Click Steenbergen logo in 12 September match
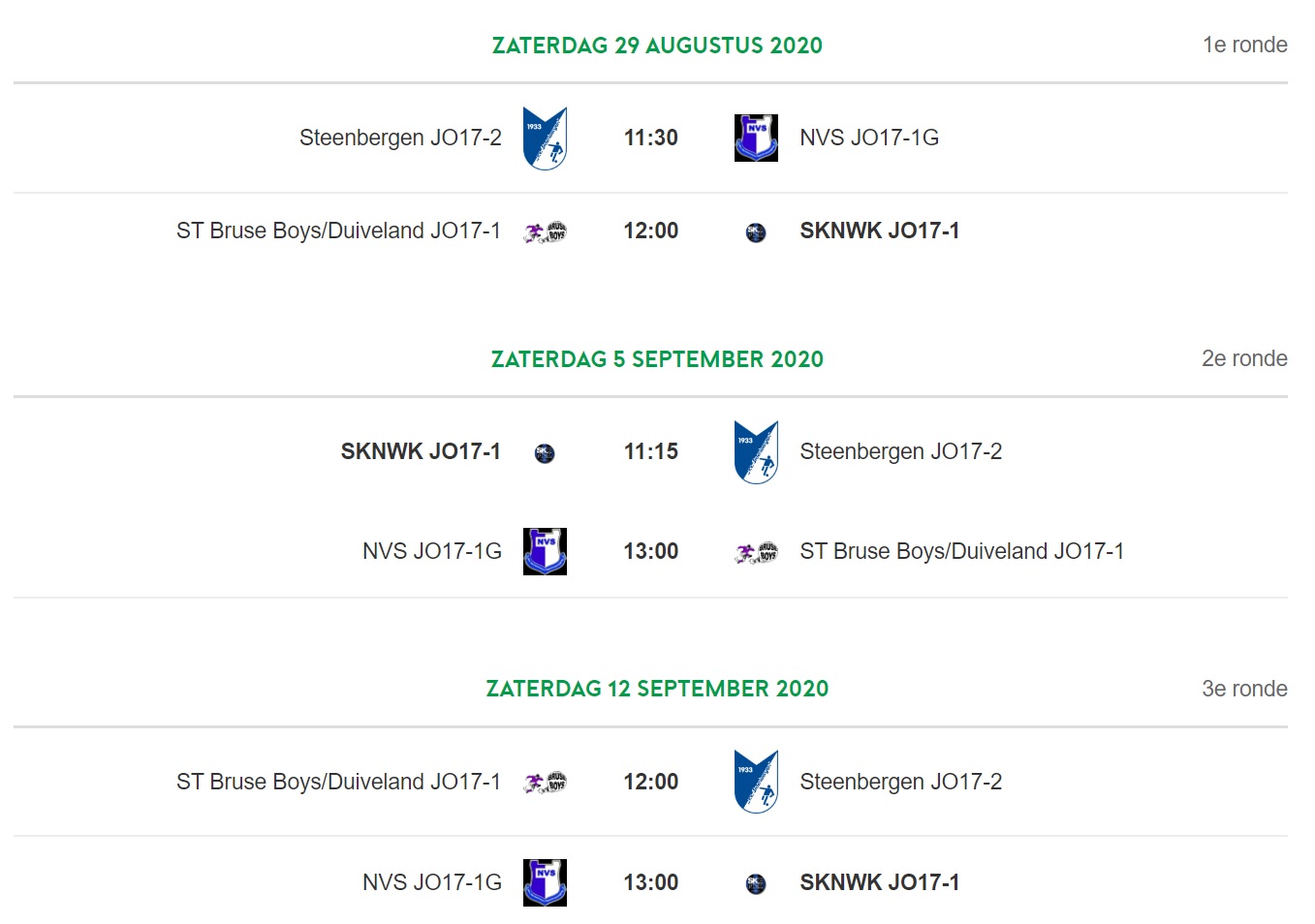This screenshot has width=1315, height=924. (756, 782)
